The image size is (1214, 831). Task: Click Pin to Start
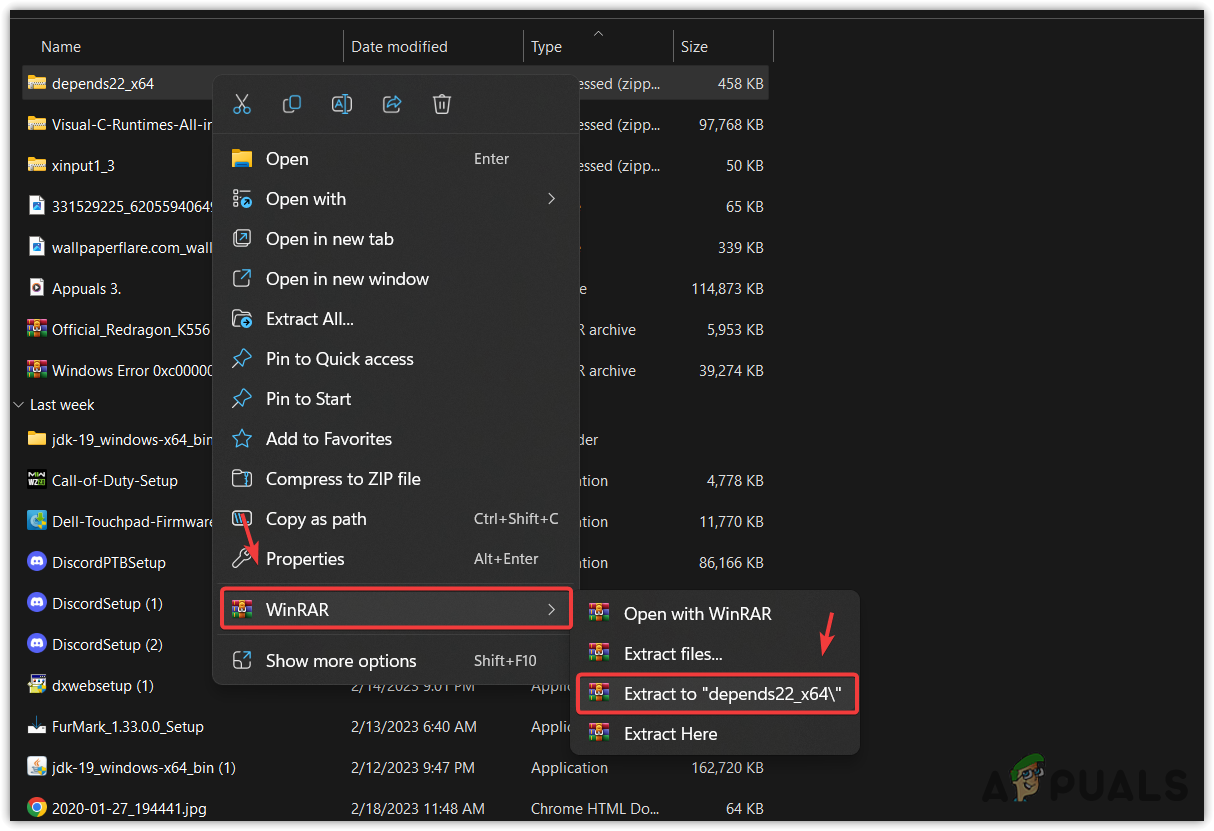pos(308,398)
